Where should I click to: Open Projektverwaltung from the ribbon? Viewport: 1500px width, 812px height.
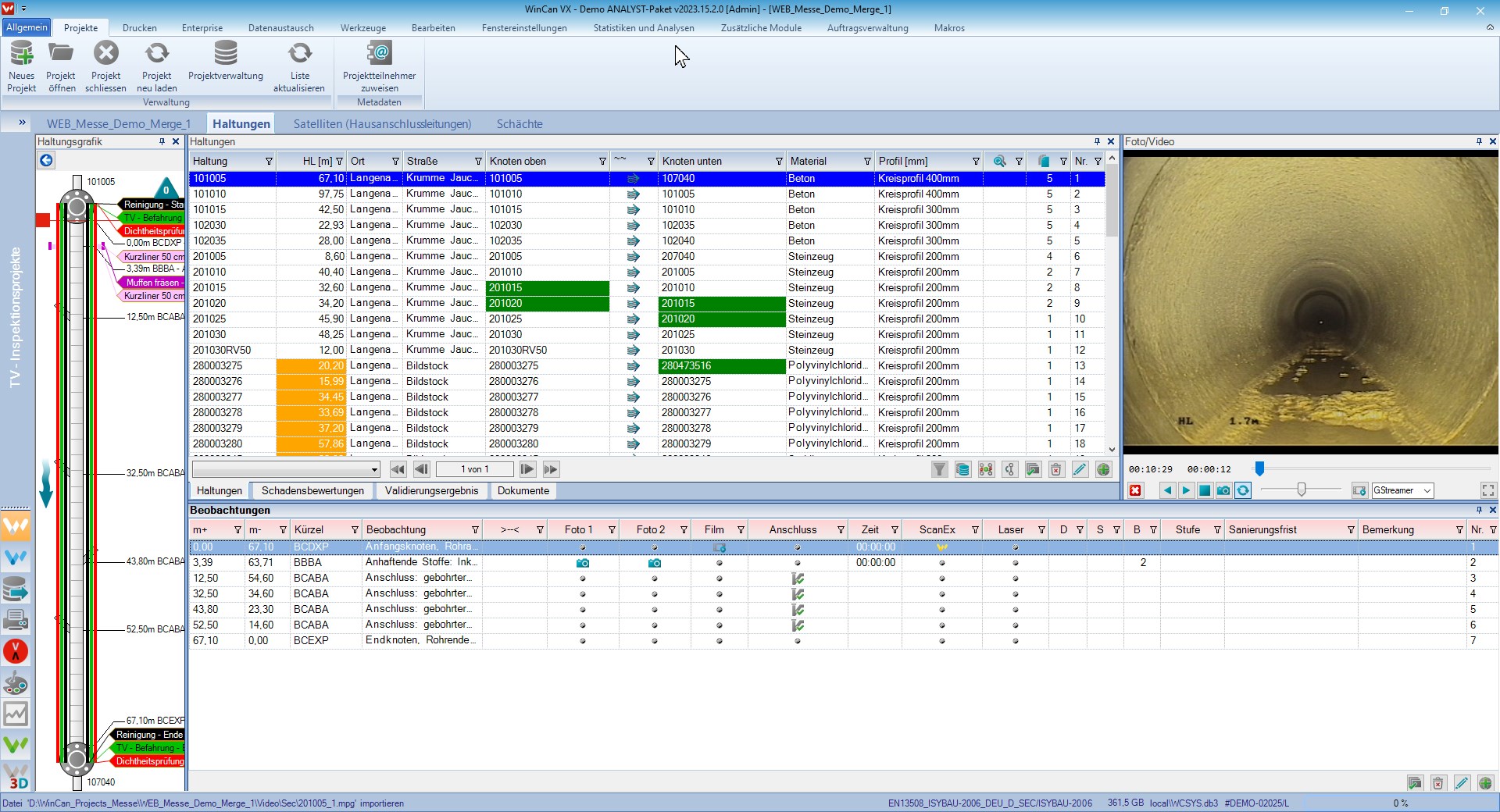[x=225, y=55]
